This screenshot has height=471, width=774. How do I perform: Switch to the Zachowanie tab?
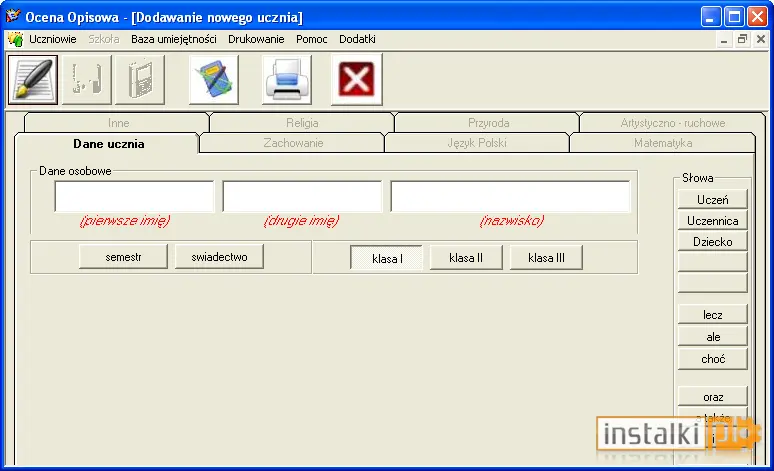pyautogui.click(x=293, y=143)
